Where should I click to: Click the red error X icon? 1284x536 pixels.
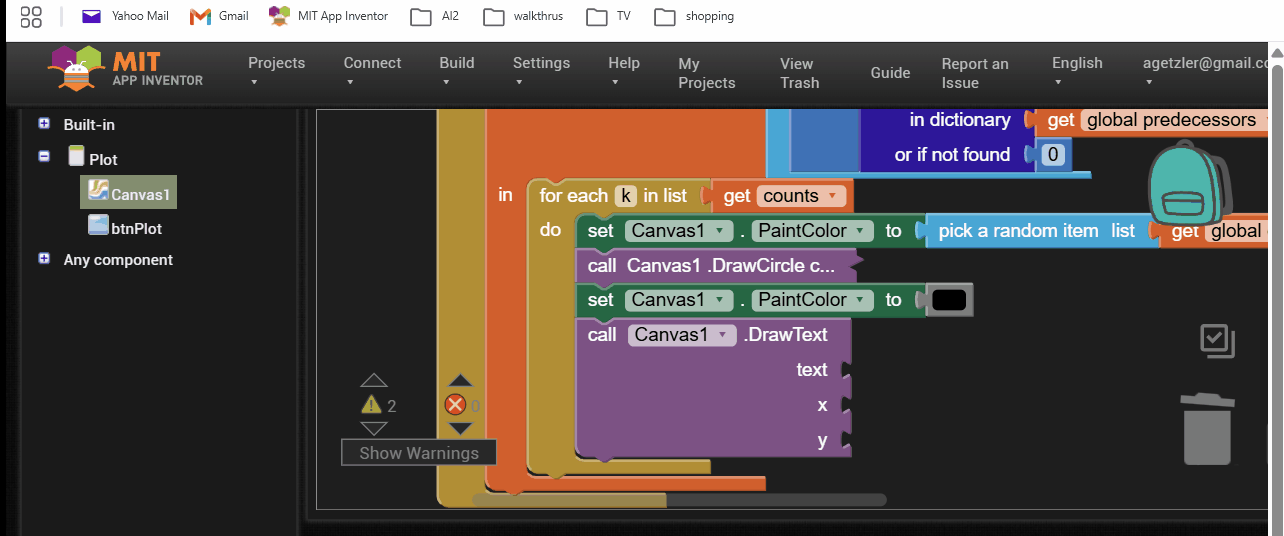click(456, 405)
